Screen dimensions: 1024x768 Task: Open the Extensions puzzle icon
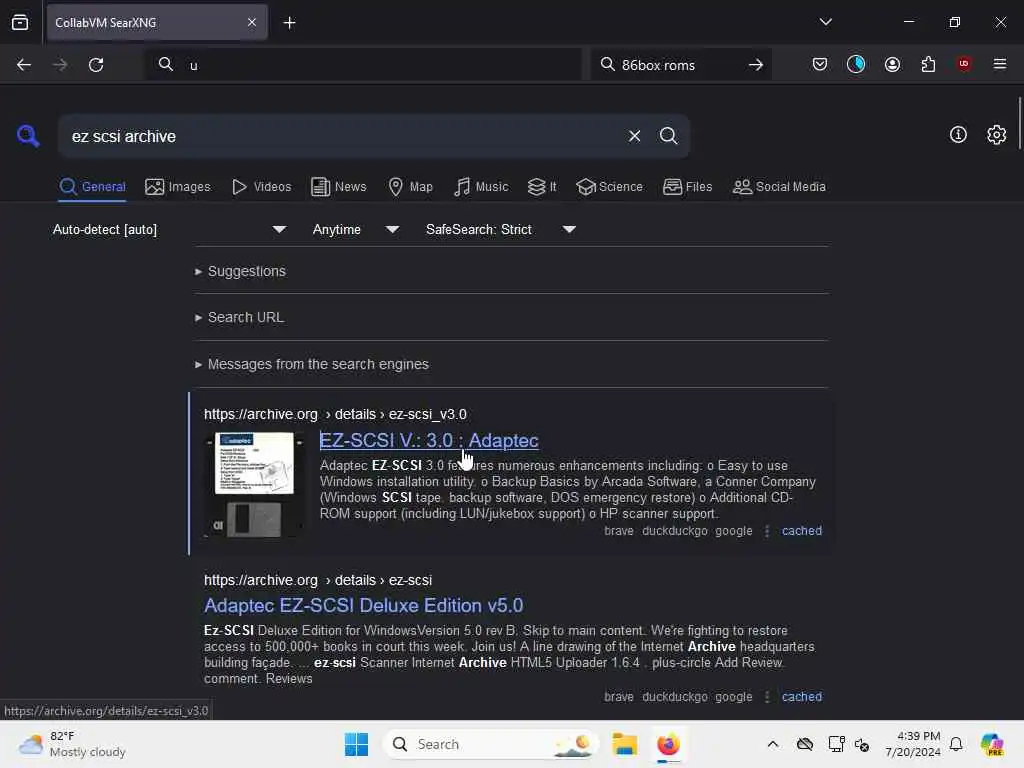(x=928, y=64)
